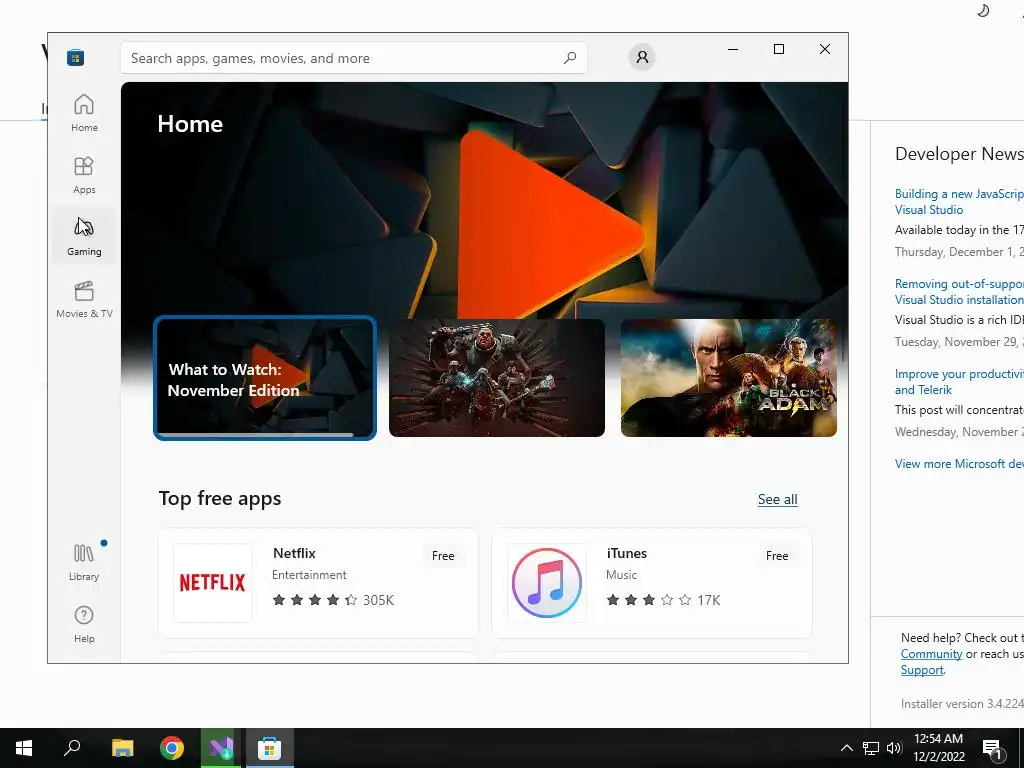Viewport: 1024px width, 768px height.
Task: Open the Windows Start menu
Action: click(x=24, y=748)
